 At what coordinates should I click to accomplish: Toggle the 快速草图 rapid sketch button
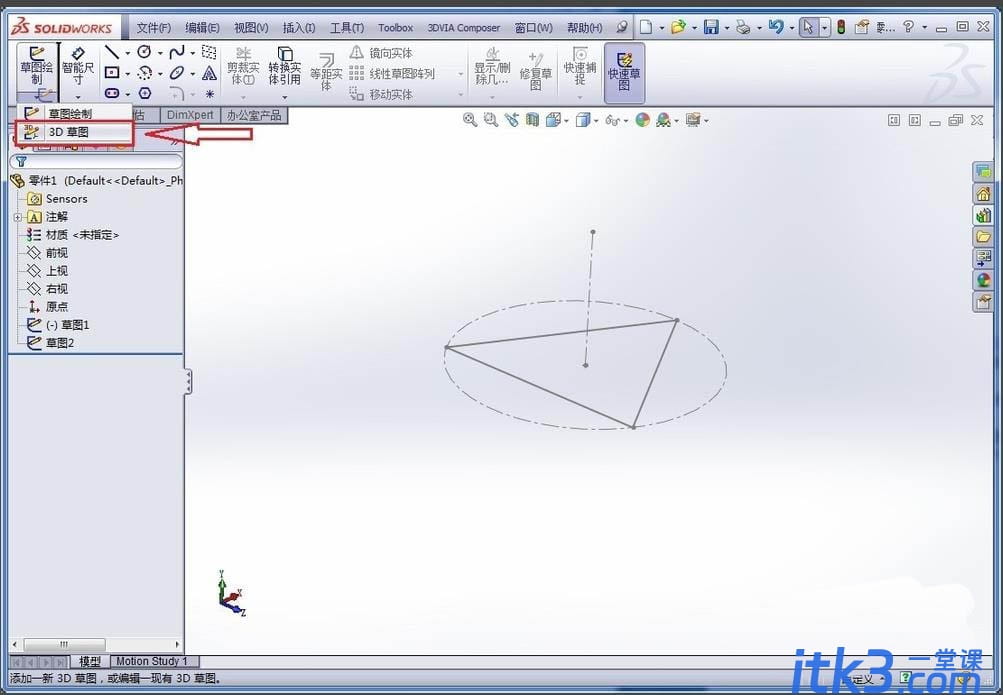624,72
